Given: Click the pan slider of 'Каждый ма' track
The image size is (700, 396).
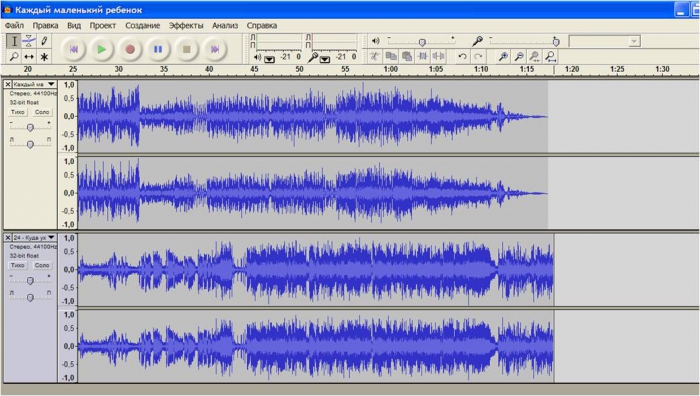Looking at the screenshot, I should point(30,144).
